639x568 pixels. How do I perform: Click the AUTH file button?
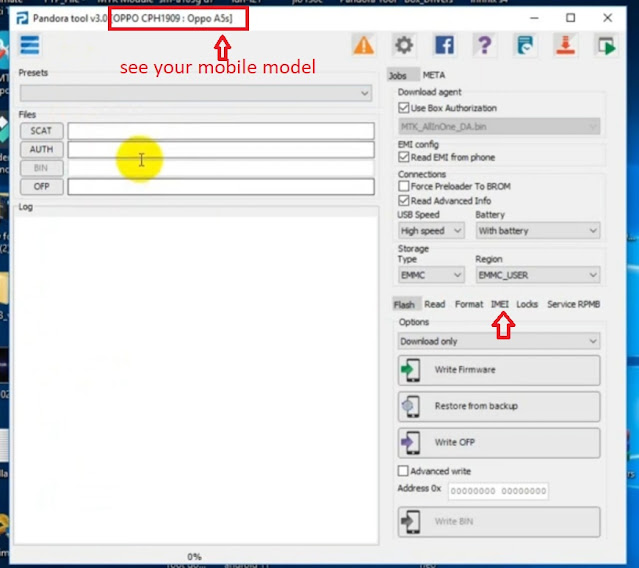(x=42, y=150)
